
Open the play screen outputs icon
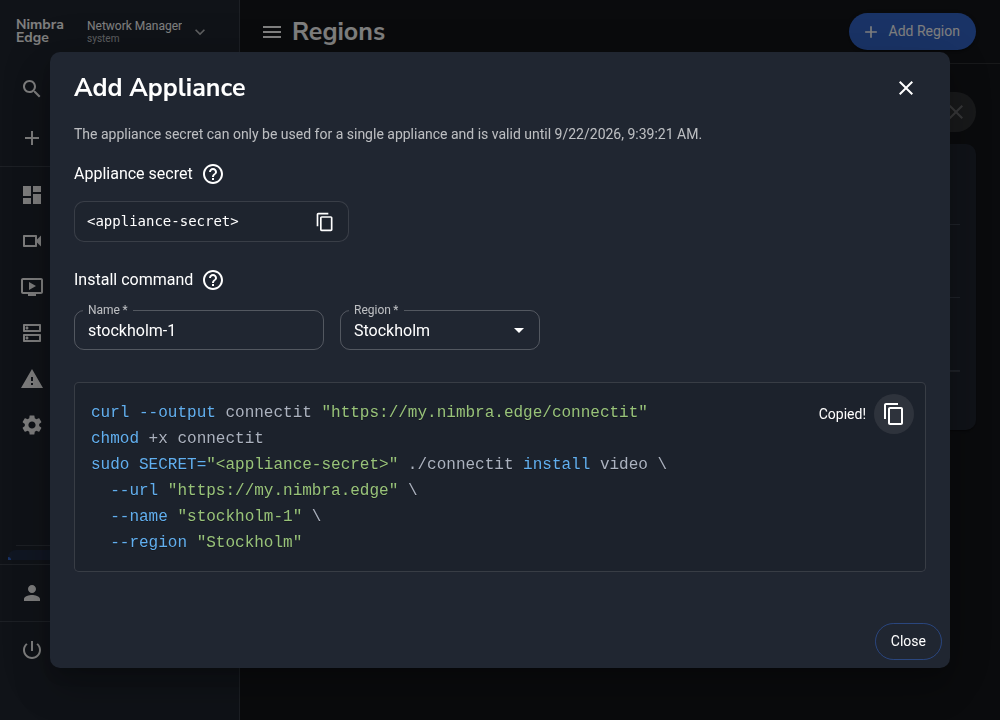point(32,287)
